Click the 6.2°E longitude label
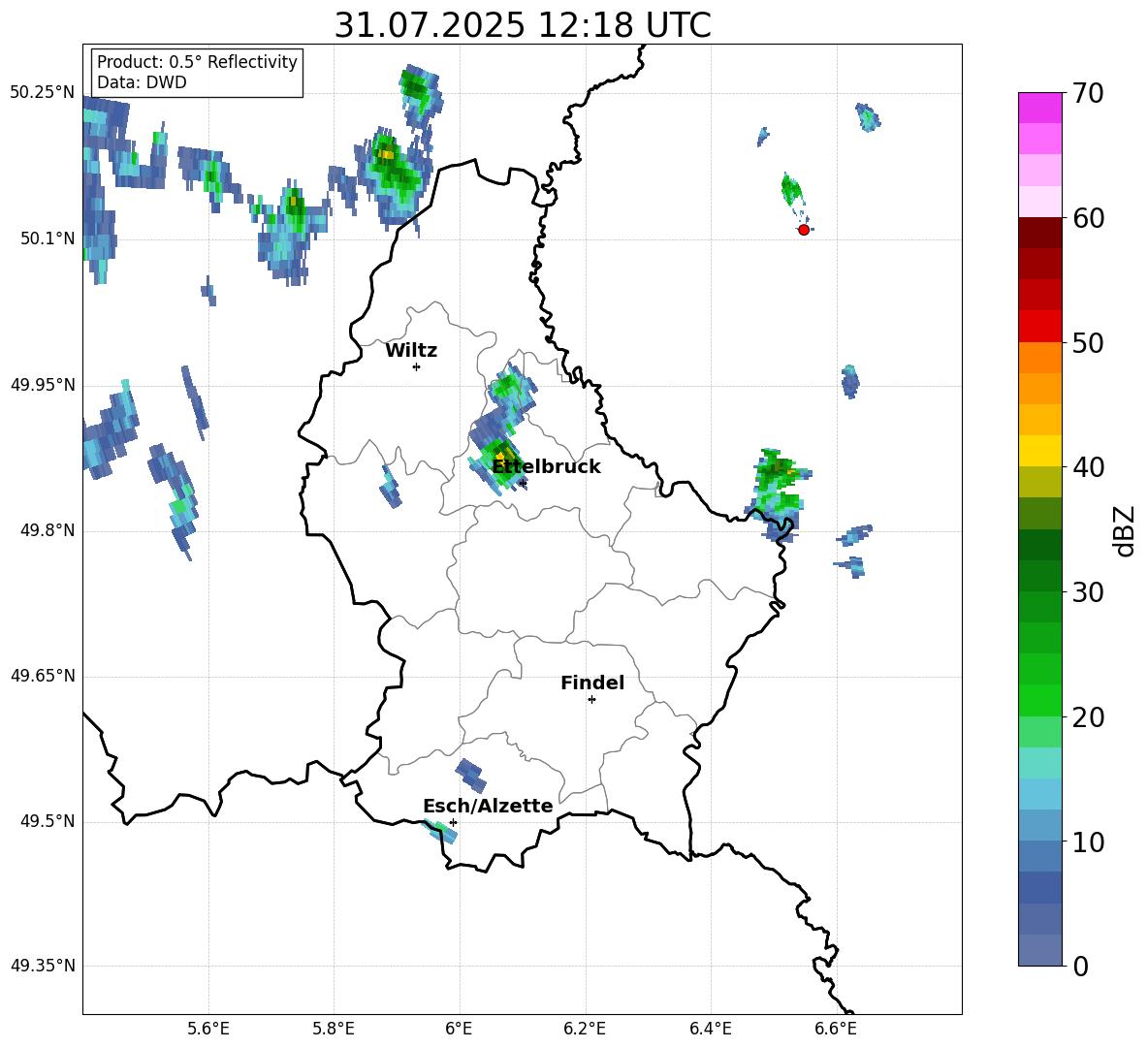 (x=585, y=1029)
